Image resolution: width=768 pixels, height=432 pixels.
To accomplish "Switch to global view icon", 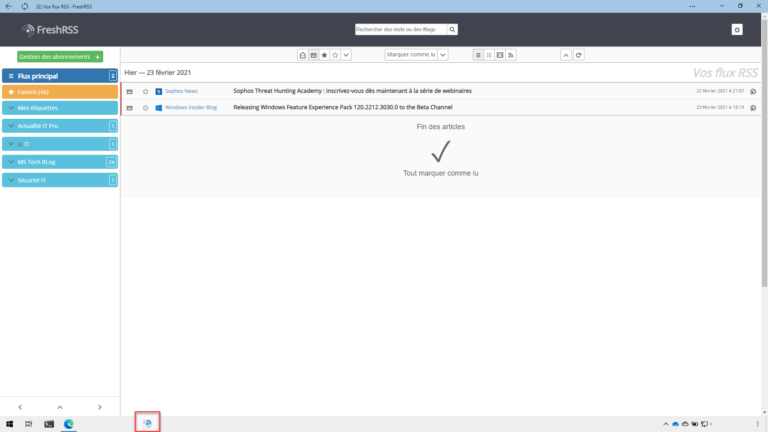I will click(x=489, y=55).
